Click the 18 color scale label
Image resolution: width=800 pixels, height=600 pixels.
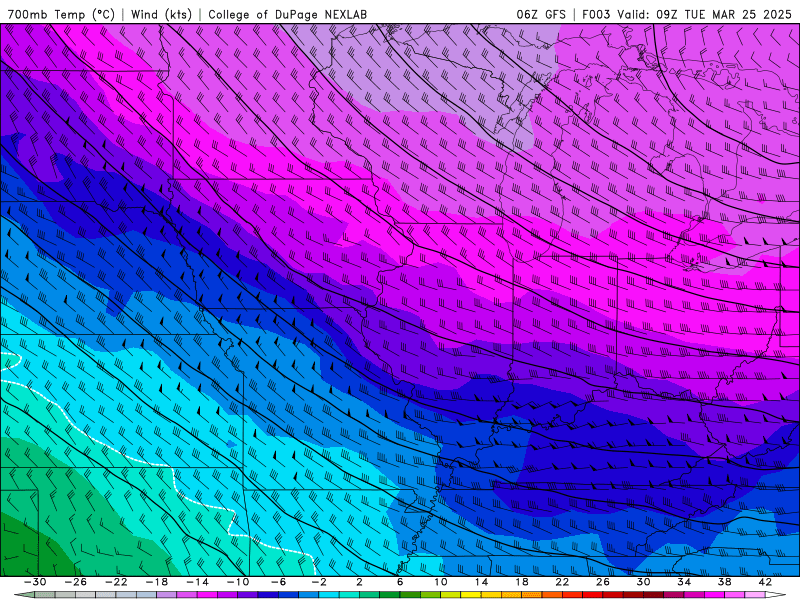click(521, 582)
